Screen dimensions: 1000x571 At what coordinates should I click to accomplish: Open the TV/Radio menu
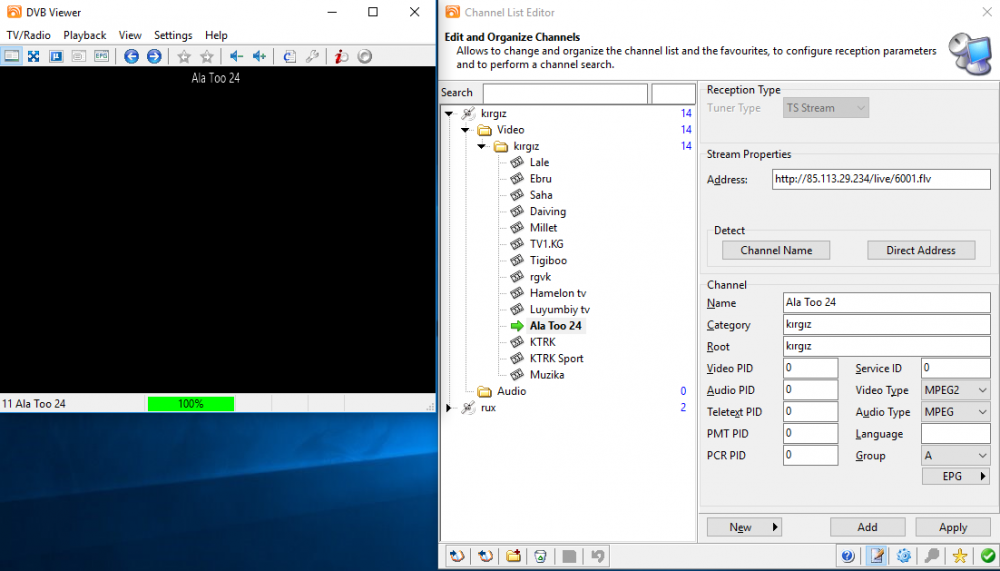pyautogui.click(x=29, y=35)
